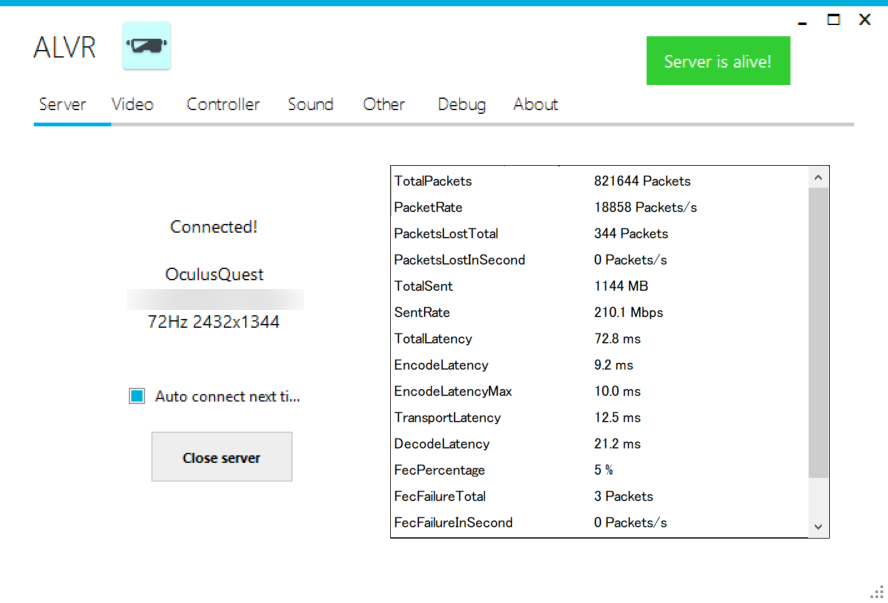The width and height of the screenshot is (888, 603).
Task: Select the TotalPackets row in statistics
Action: [598, 181]
